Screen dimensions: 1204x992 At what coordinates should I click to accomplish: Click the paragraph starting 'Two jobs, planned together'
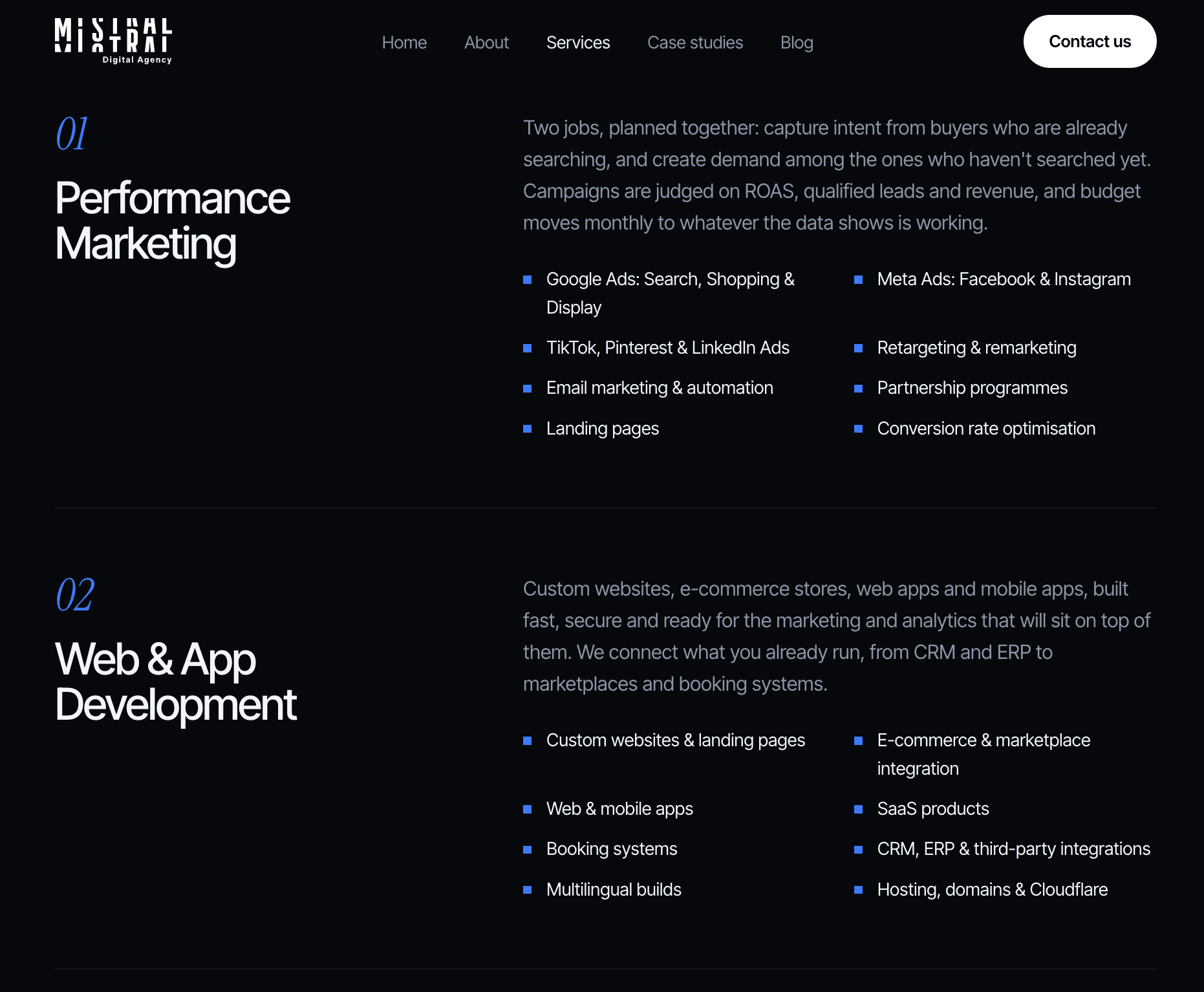pos(837,175)
